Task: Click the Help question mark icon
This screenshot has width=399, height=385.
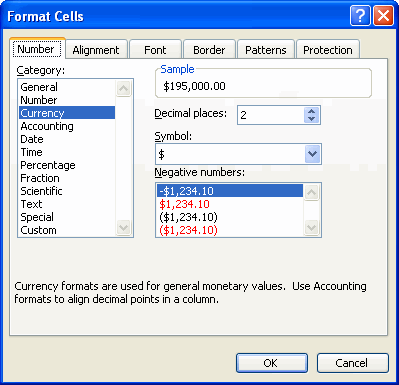Action: click(x=360, y=16)
